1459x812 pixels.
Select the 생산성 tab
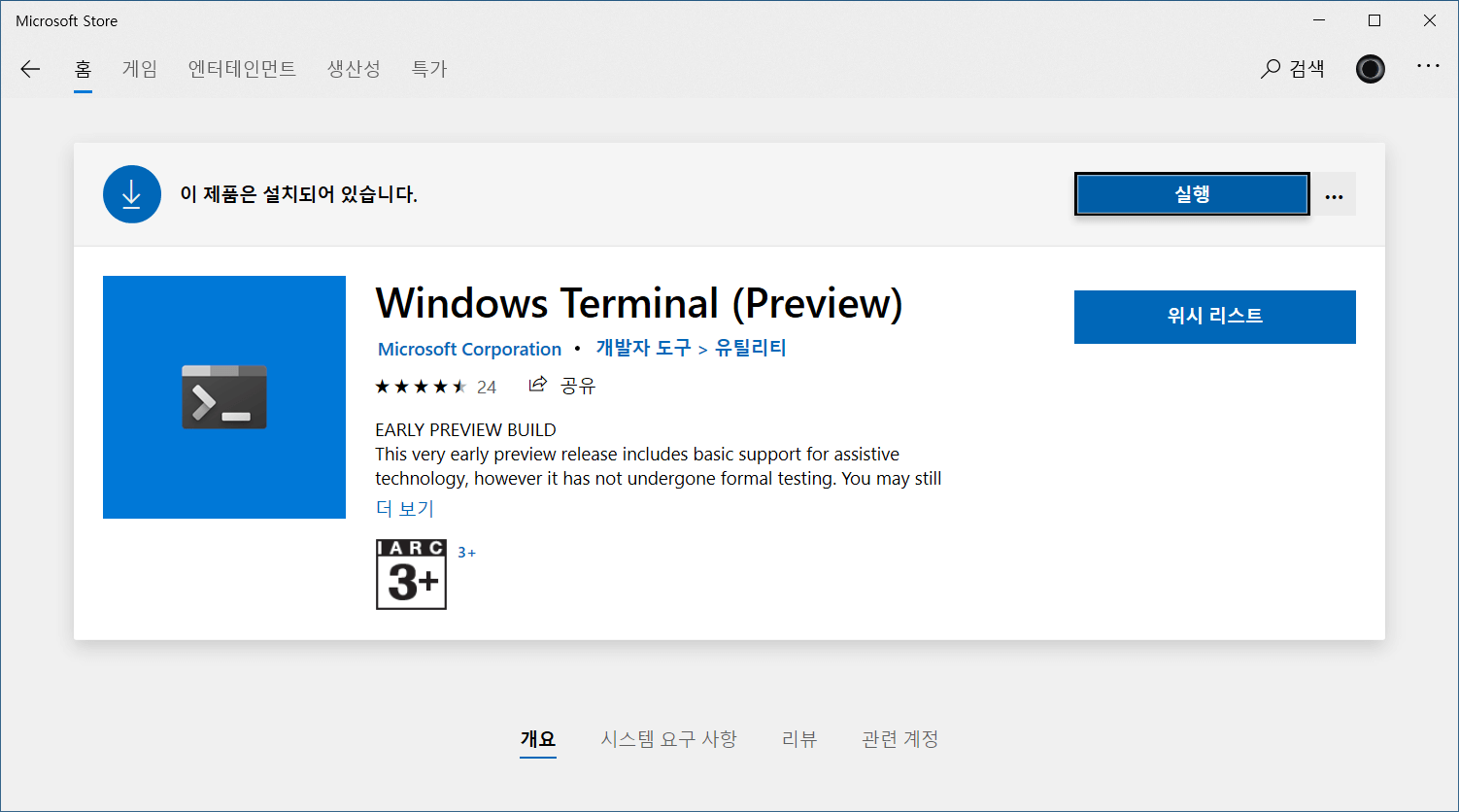(x=354, y=69)
